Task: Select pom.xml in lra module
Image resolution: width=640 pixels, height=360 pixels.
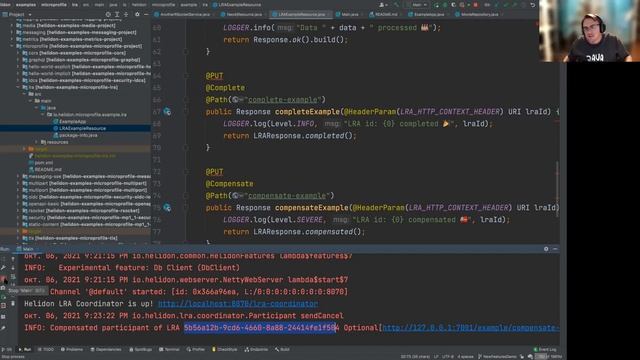Action: [x=41, y=162]
